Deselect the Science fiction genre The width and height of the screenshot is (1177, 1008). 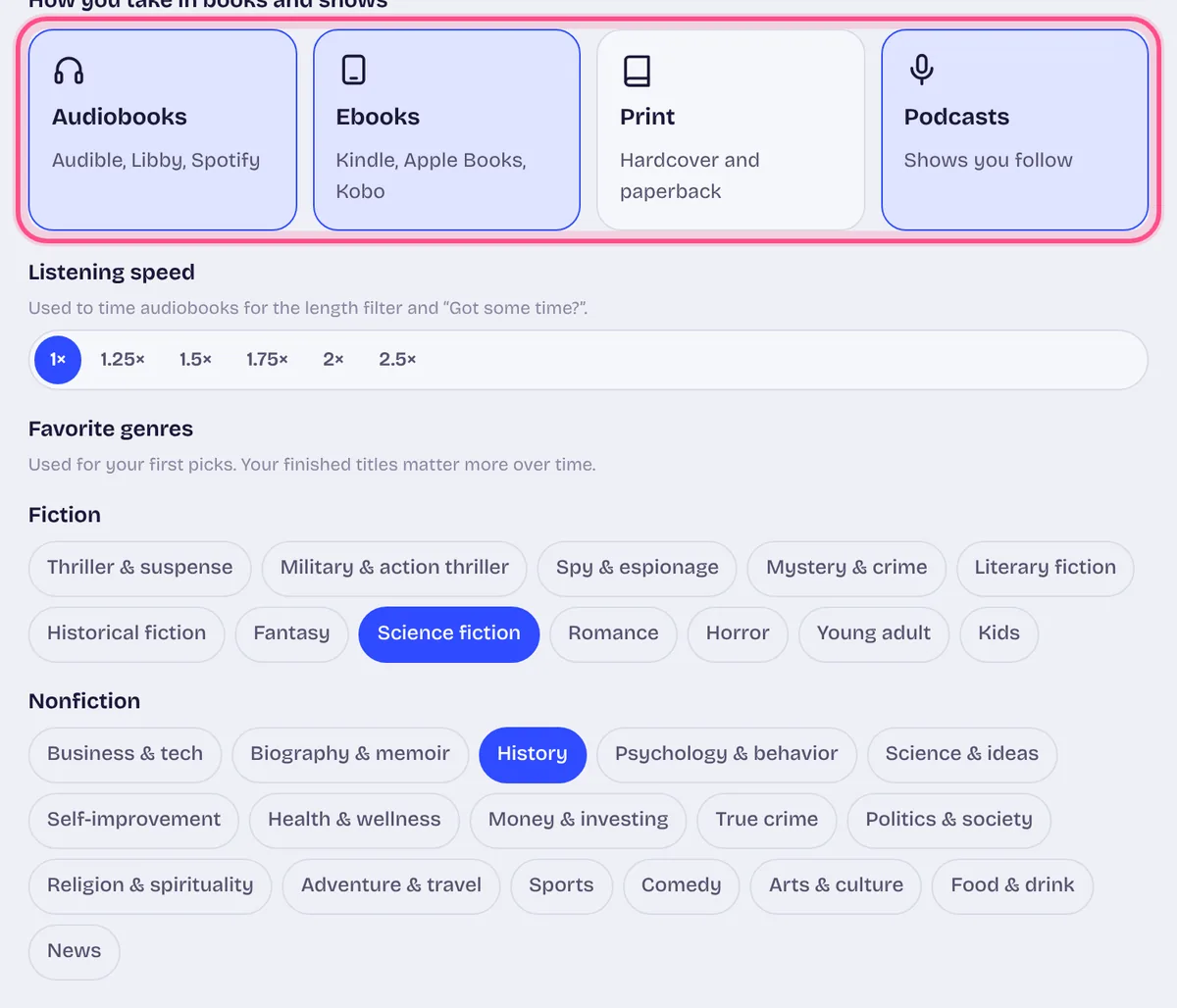[449, 633]
